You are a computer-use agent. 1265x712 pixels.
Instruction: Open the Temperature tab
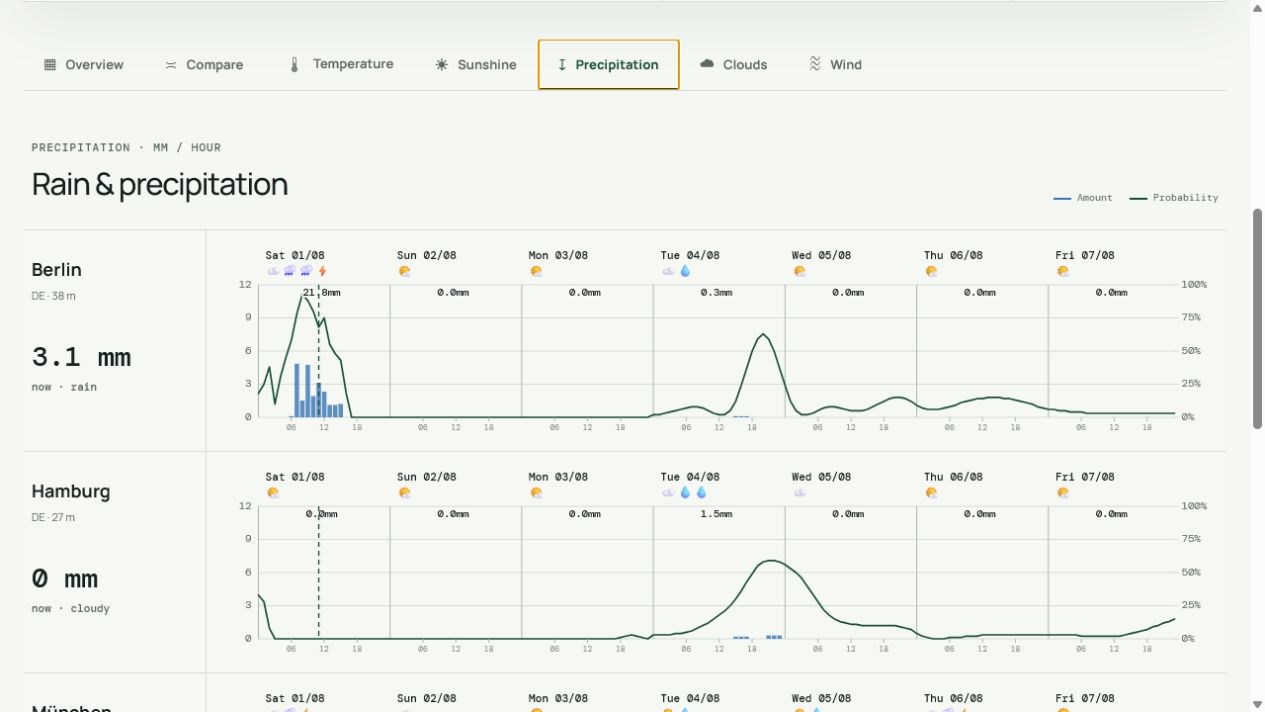coord(340,64)
